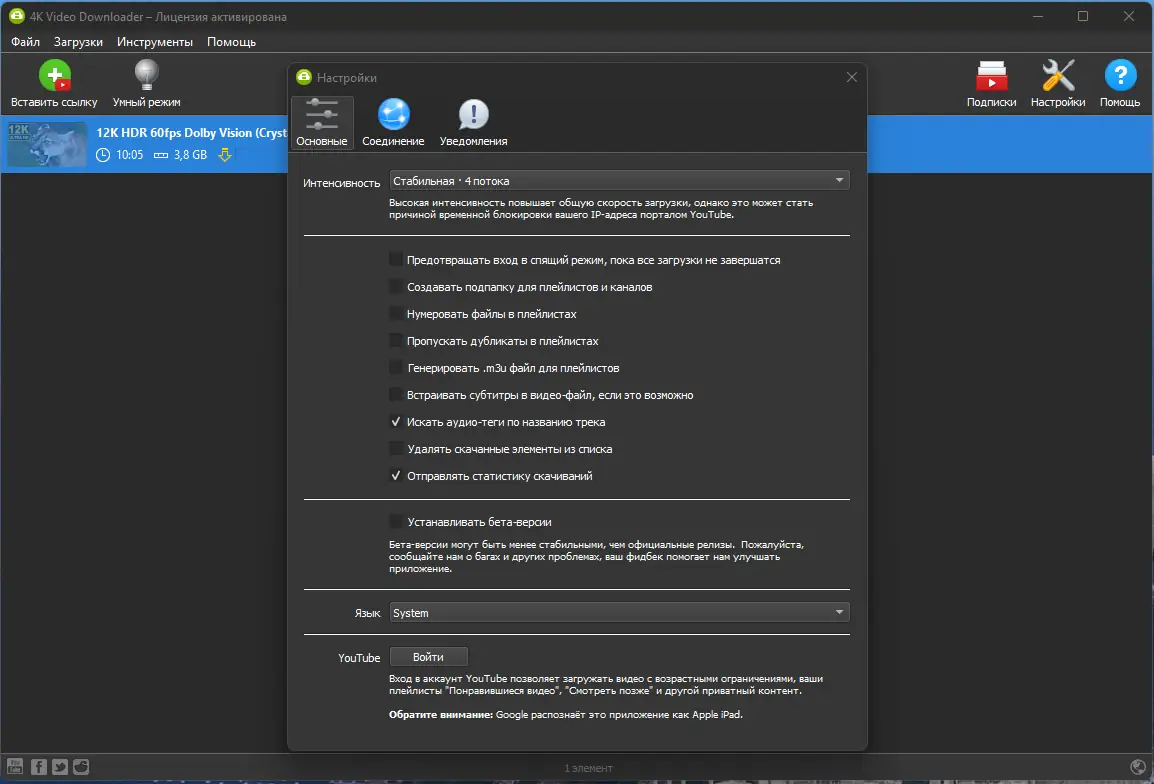Image resolution: width=1154 pixels, height=784 pixels.
Task: Maximize the 4K Video Downloader window
Action: (x=1083, y=16)
